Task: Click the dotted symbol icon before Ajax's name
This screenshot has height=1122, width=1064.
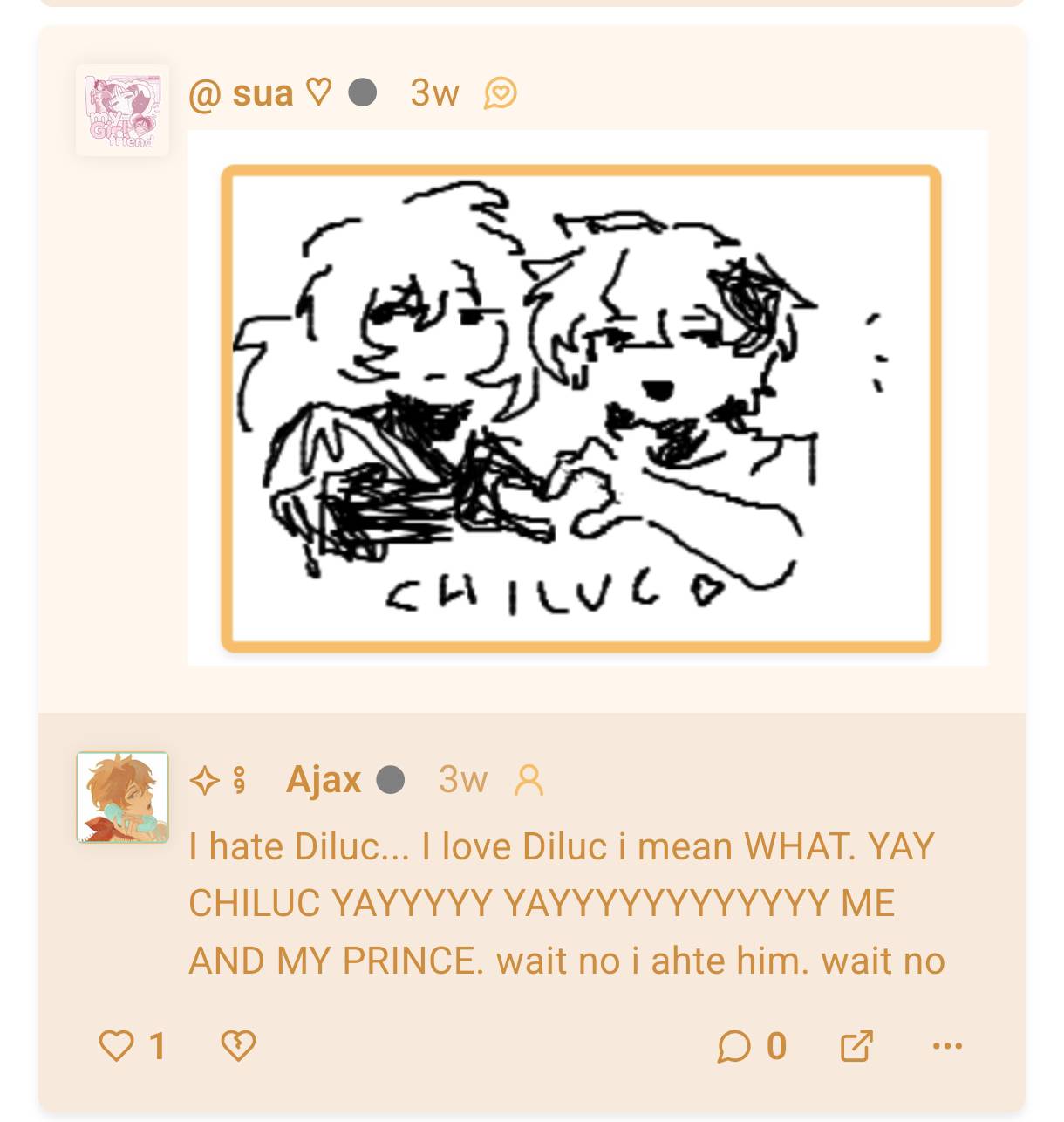Action: pyautogui.click(x=240, y=781)
